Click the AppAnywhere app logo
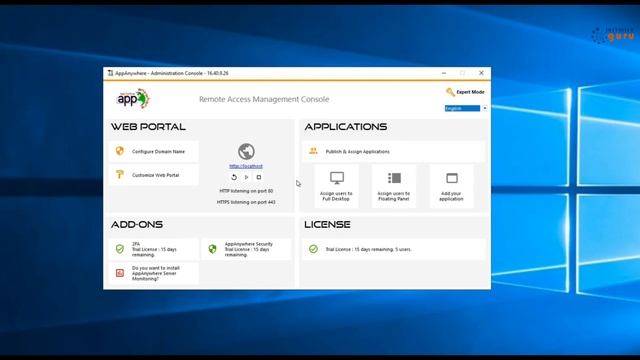The width and height of the screenshot is (640, 360). [133, 99]
